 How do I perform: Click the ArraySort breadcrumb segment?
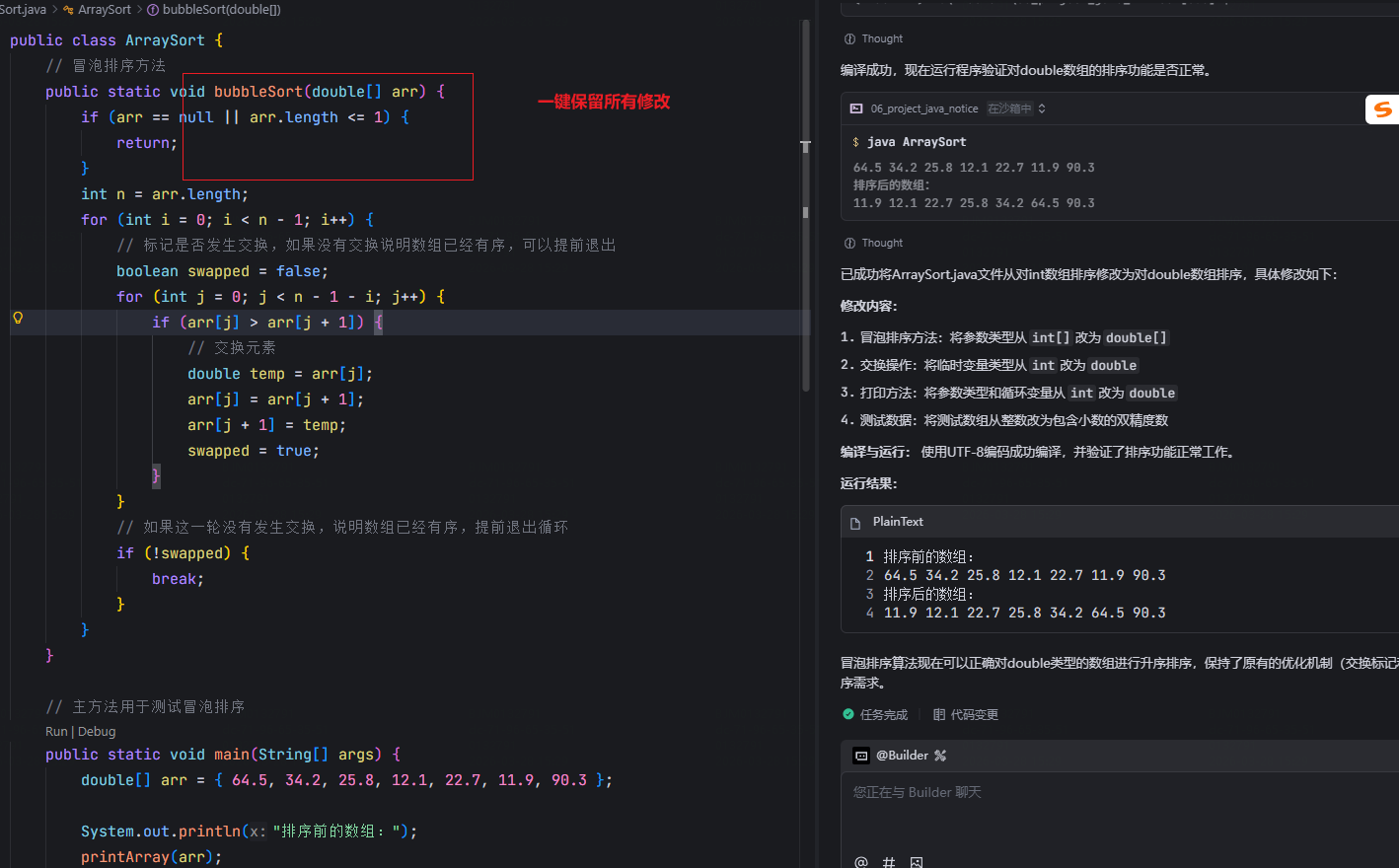point(105,10)
